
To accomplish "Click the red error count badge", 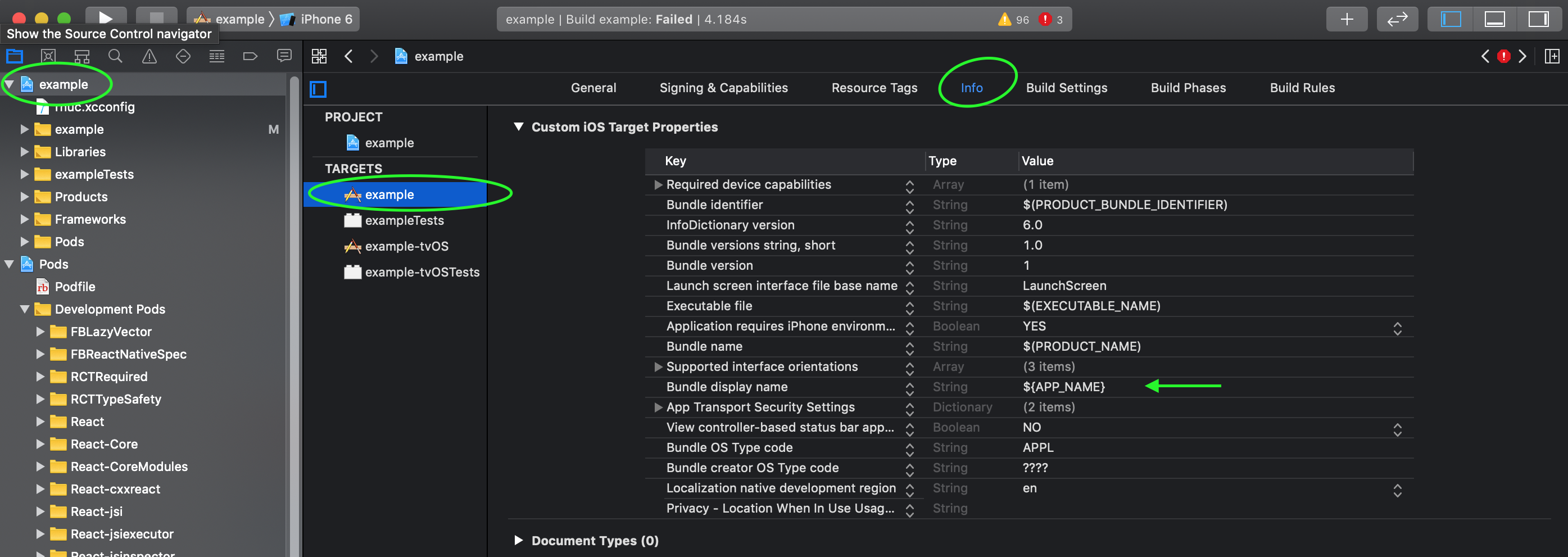I will 1051,20.
